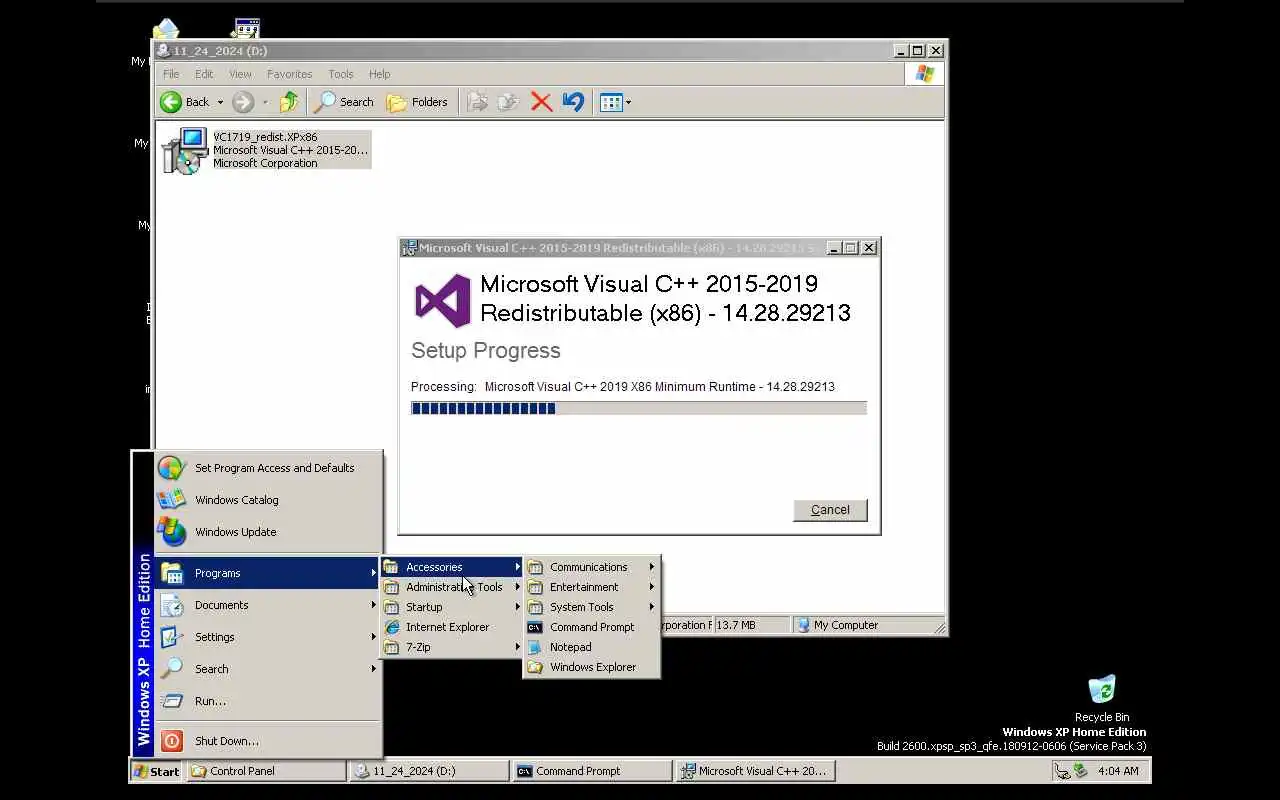Open the Views dropdown arrow
This screenshot has height=800, width=1280.
pos(628,102)
